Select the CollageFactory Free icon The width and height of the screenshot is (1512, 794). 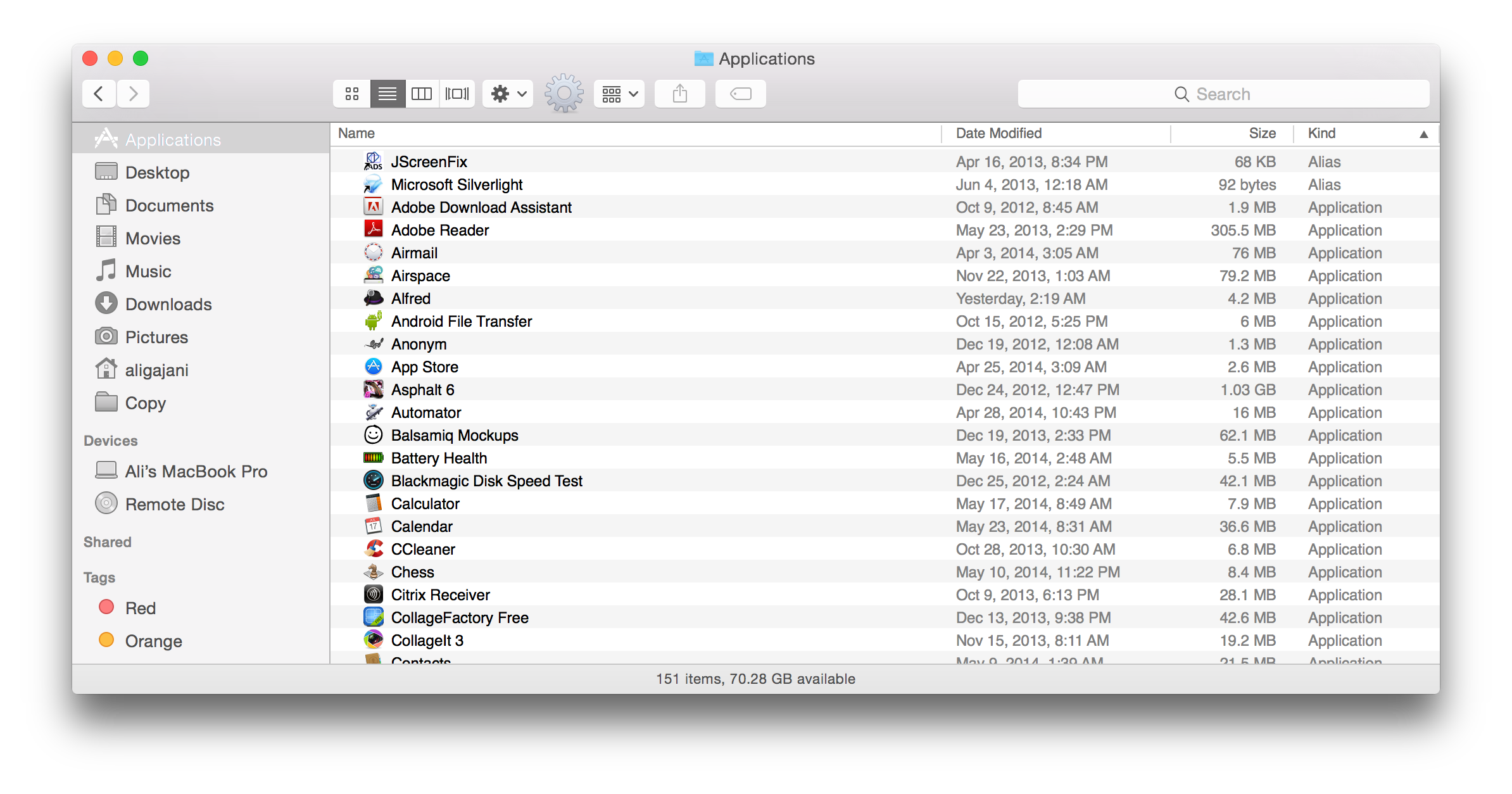[374, 617]
